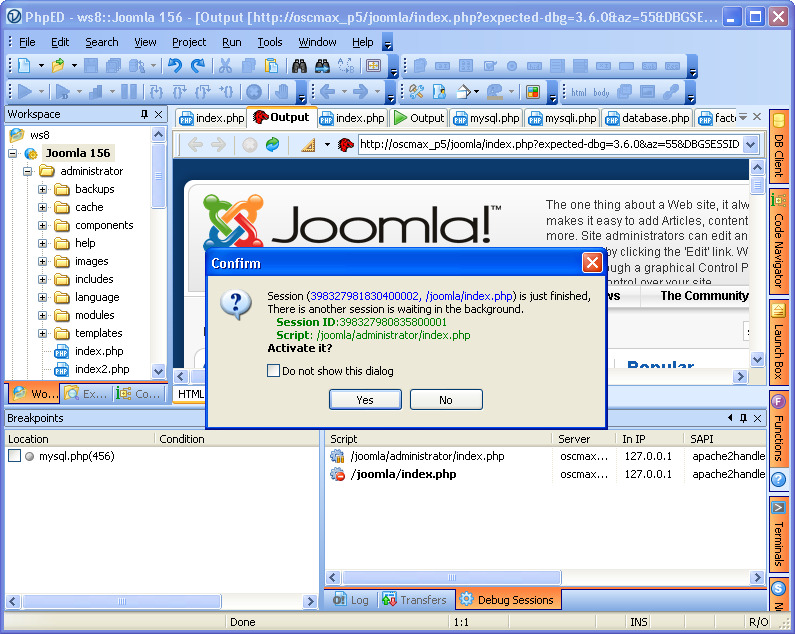Viewport: 795px width, 634px height.
Task: Click the Navigate Back arrow in toolbar
Action: point(328,92)
